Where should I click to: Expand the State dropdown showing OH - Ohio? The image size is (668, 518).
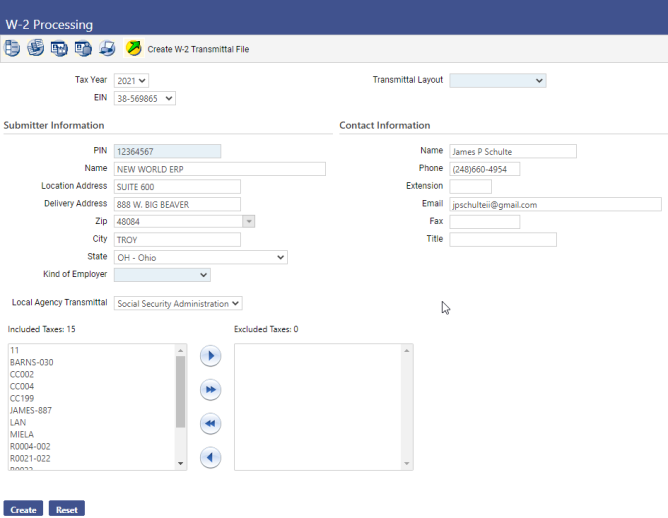(x=200, y=257)
